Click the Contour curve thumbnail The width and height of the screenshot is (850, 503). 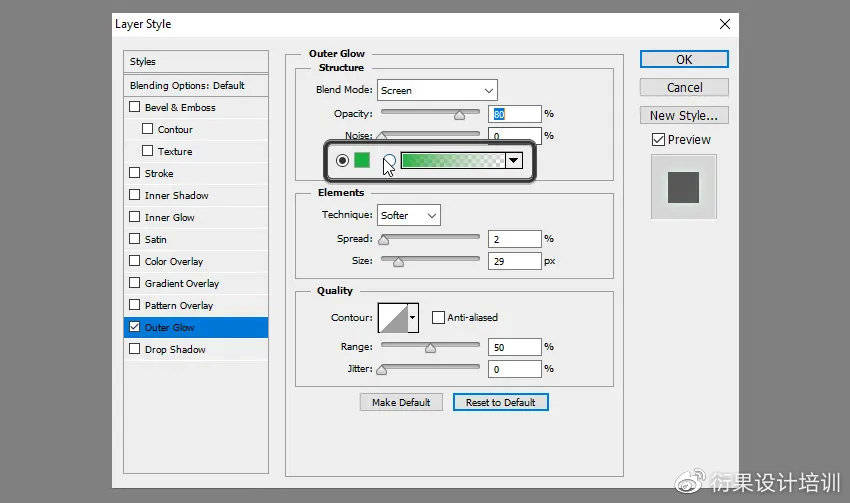point(392,318)
